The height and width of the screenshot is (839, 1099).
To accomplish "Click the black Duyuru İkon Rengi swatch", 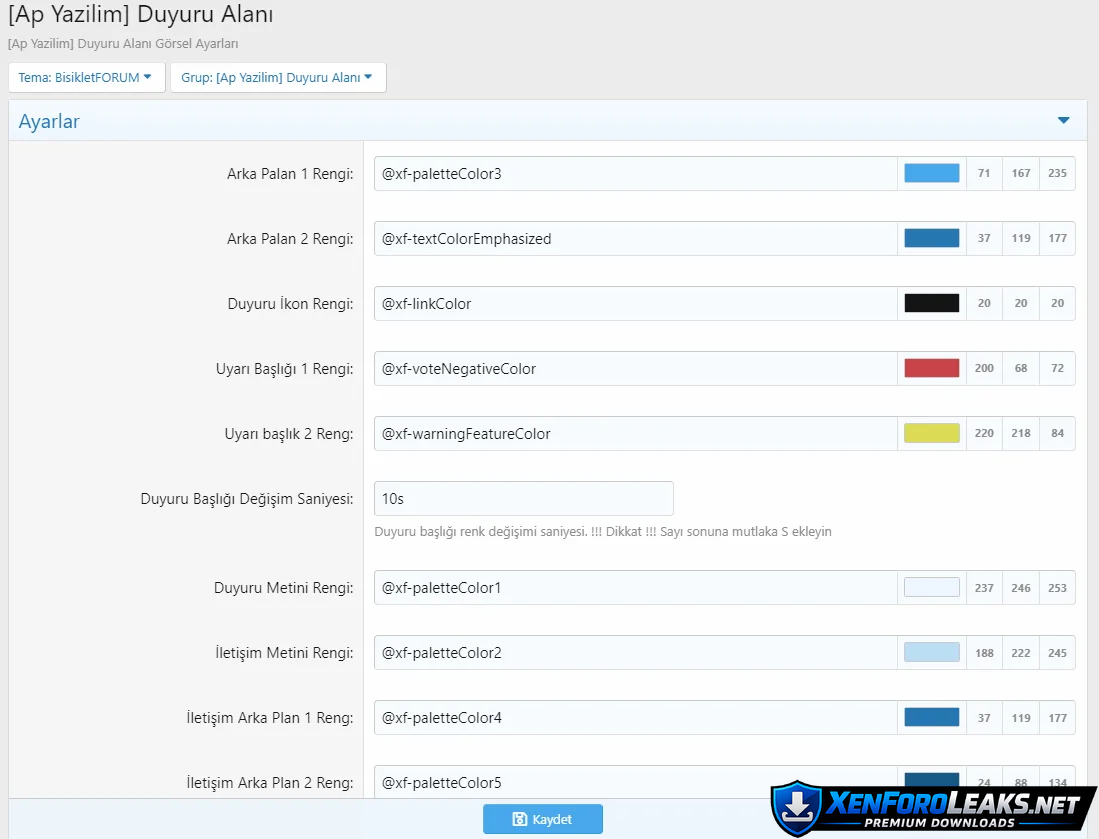I will [931, 303].
